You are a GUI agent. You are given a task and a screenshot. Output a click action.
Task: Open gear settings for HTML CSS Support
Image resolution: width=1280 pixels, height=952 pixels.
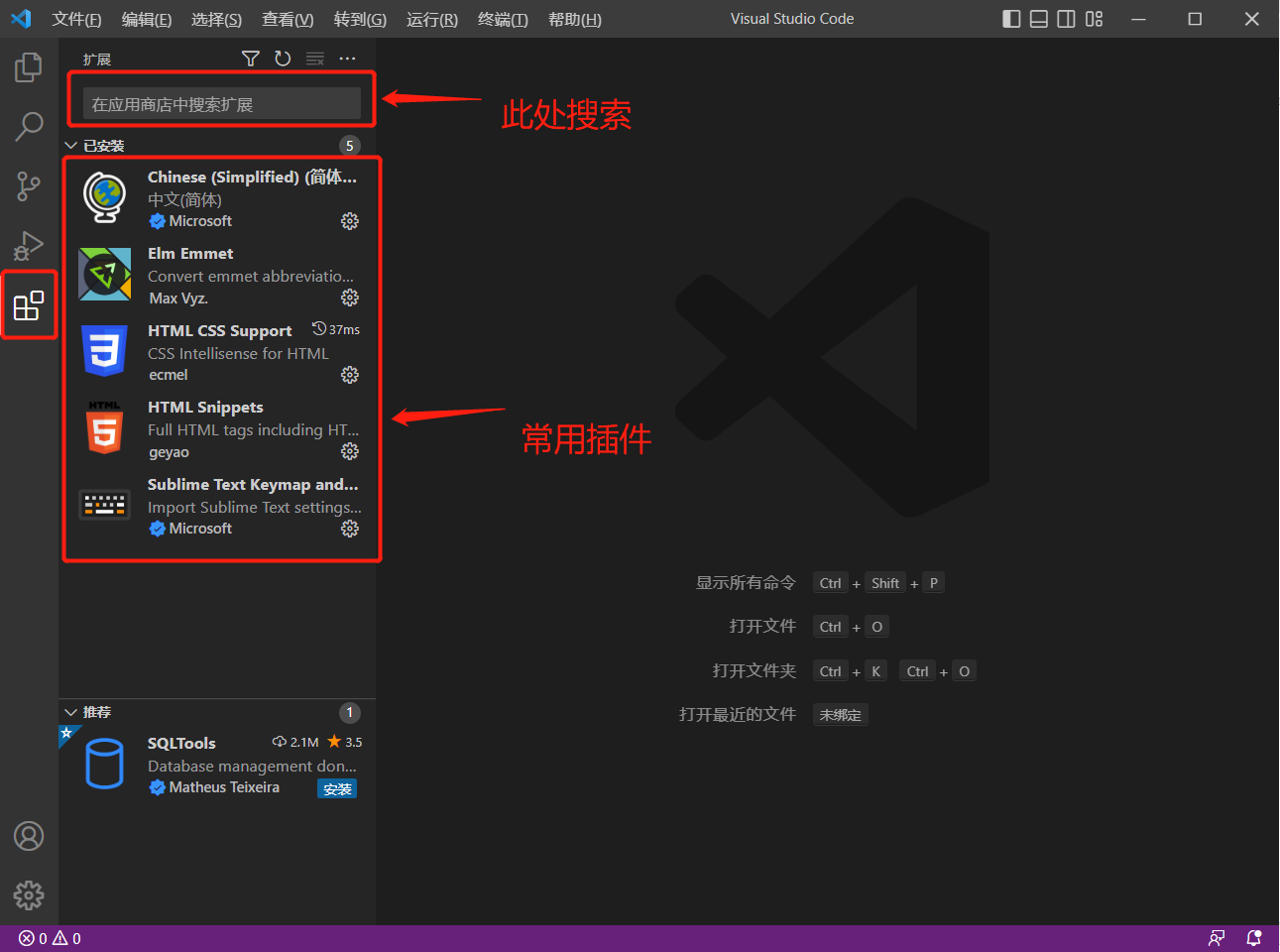click(x=350, y=375)
